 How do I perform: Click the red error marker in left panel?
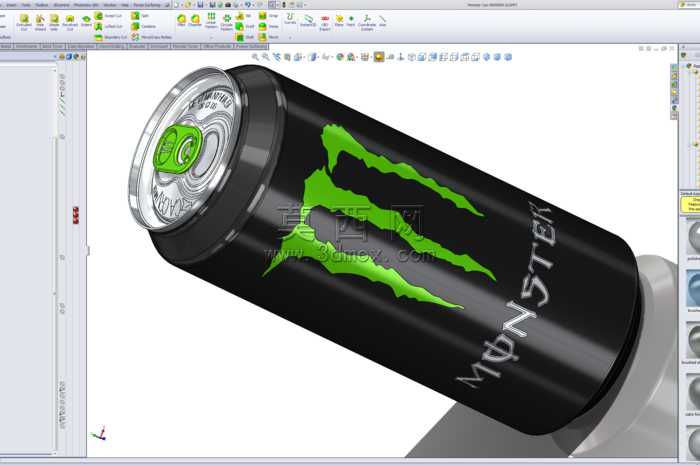(x=75, y=215)
